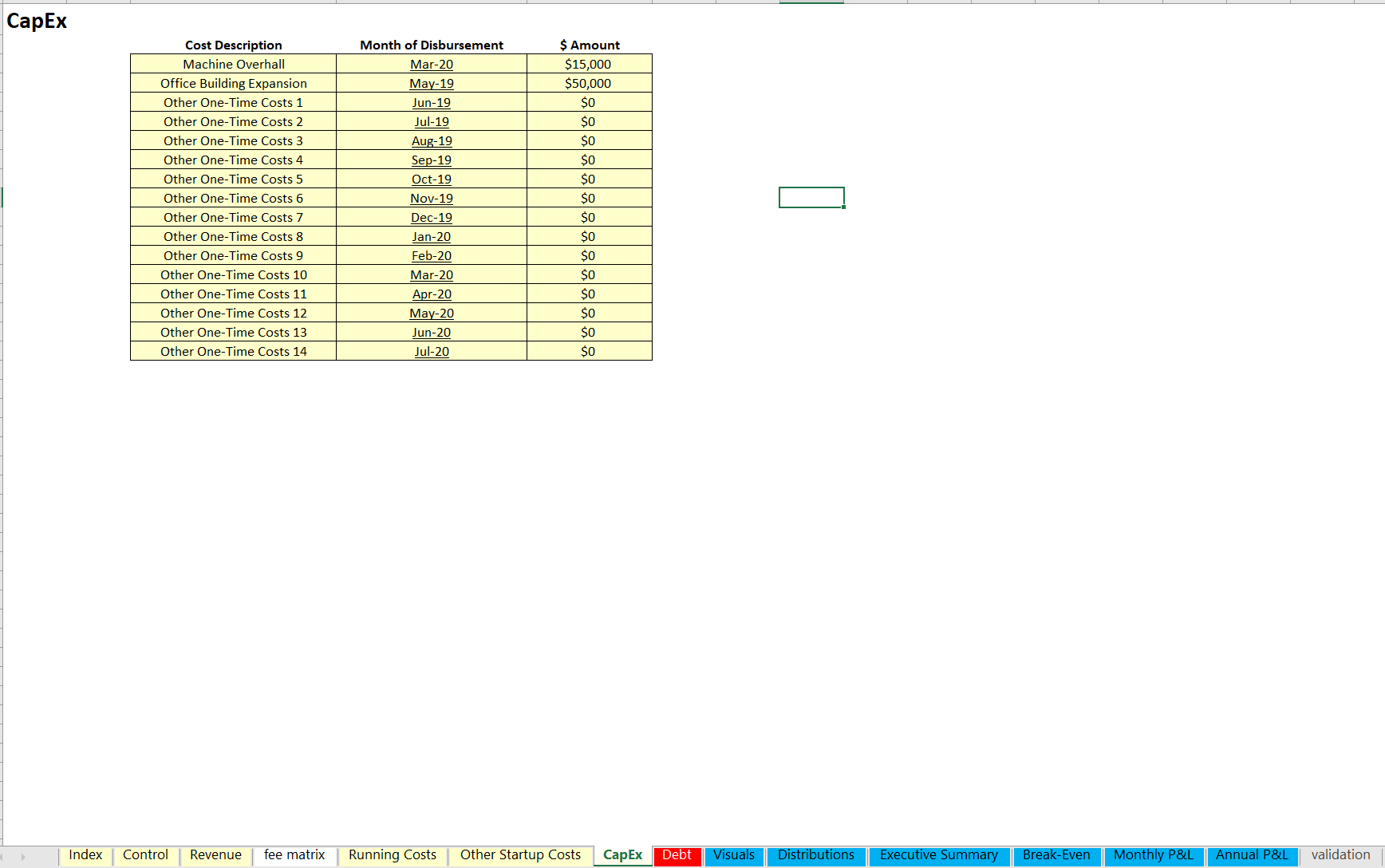
Task: Select the fee matrix tab
Action: [x=294, y=855]
